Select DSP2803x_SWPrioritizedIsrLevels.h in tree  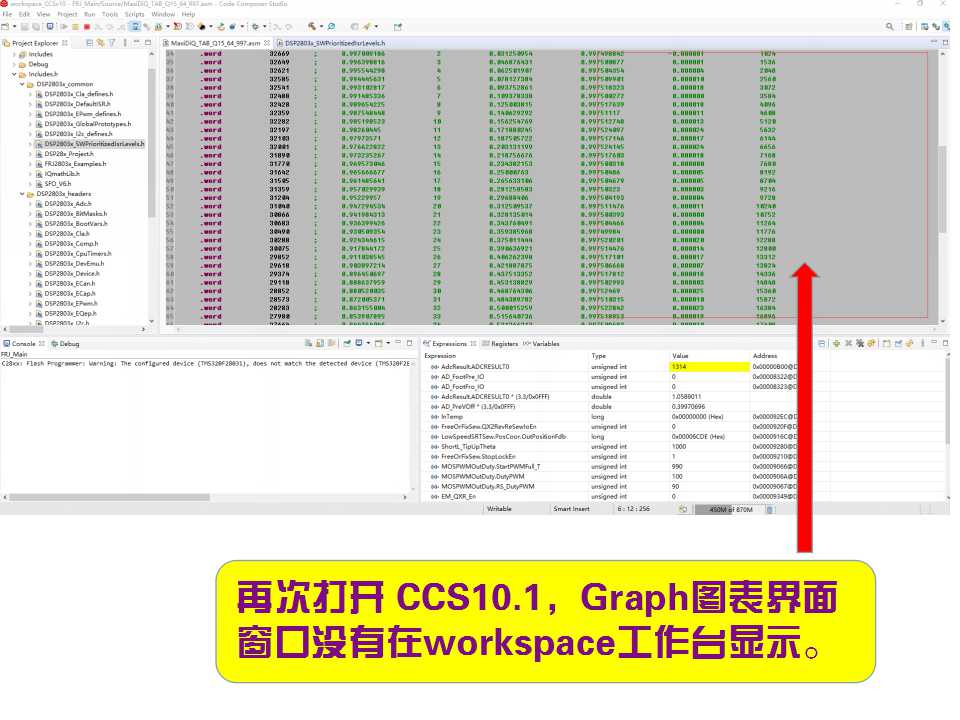94,144
